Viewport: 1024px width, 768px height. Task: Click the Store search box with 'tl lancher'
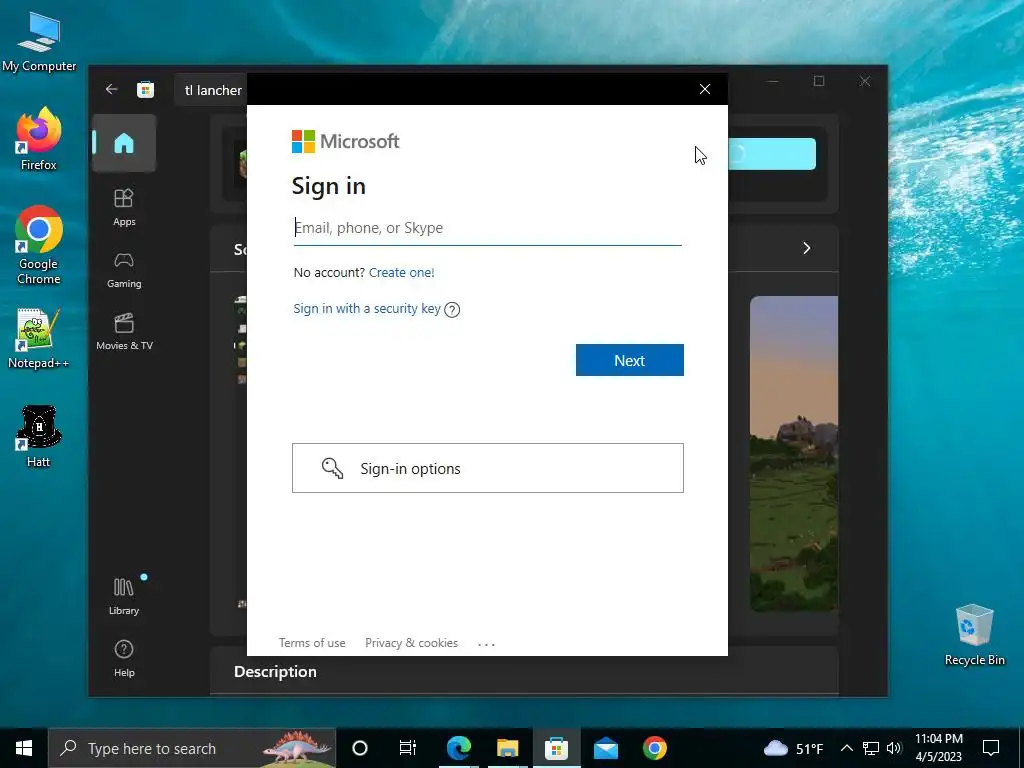212,90
